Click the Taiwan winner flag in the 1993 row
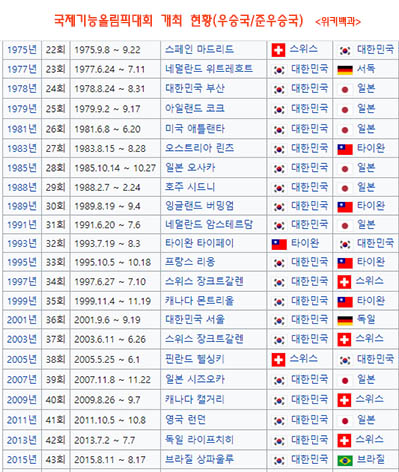The image size is (399, 472). click(x=279, y=244)
